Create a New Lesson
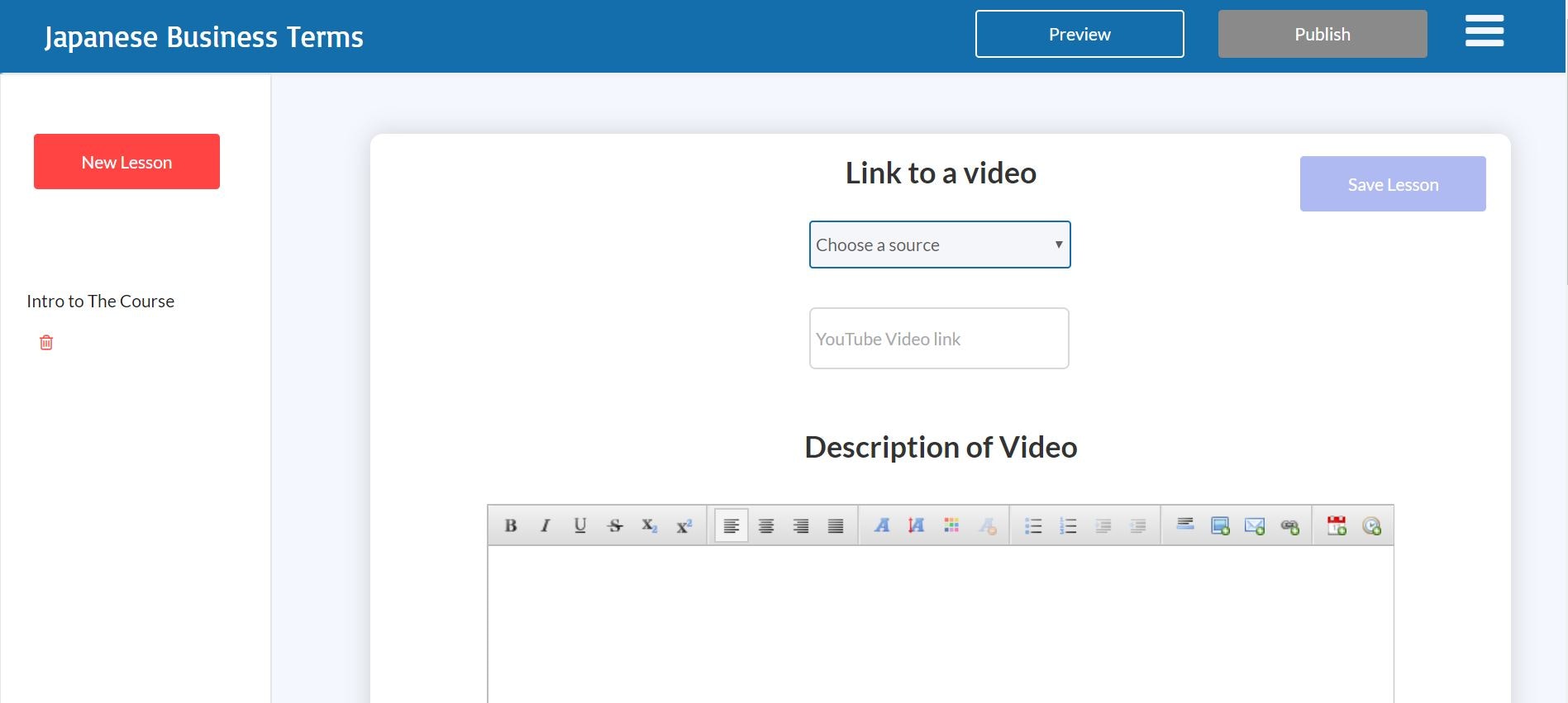Image resolution: width=1568 pixels, height=703 pixels. click(x=126, y=162)
